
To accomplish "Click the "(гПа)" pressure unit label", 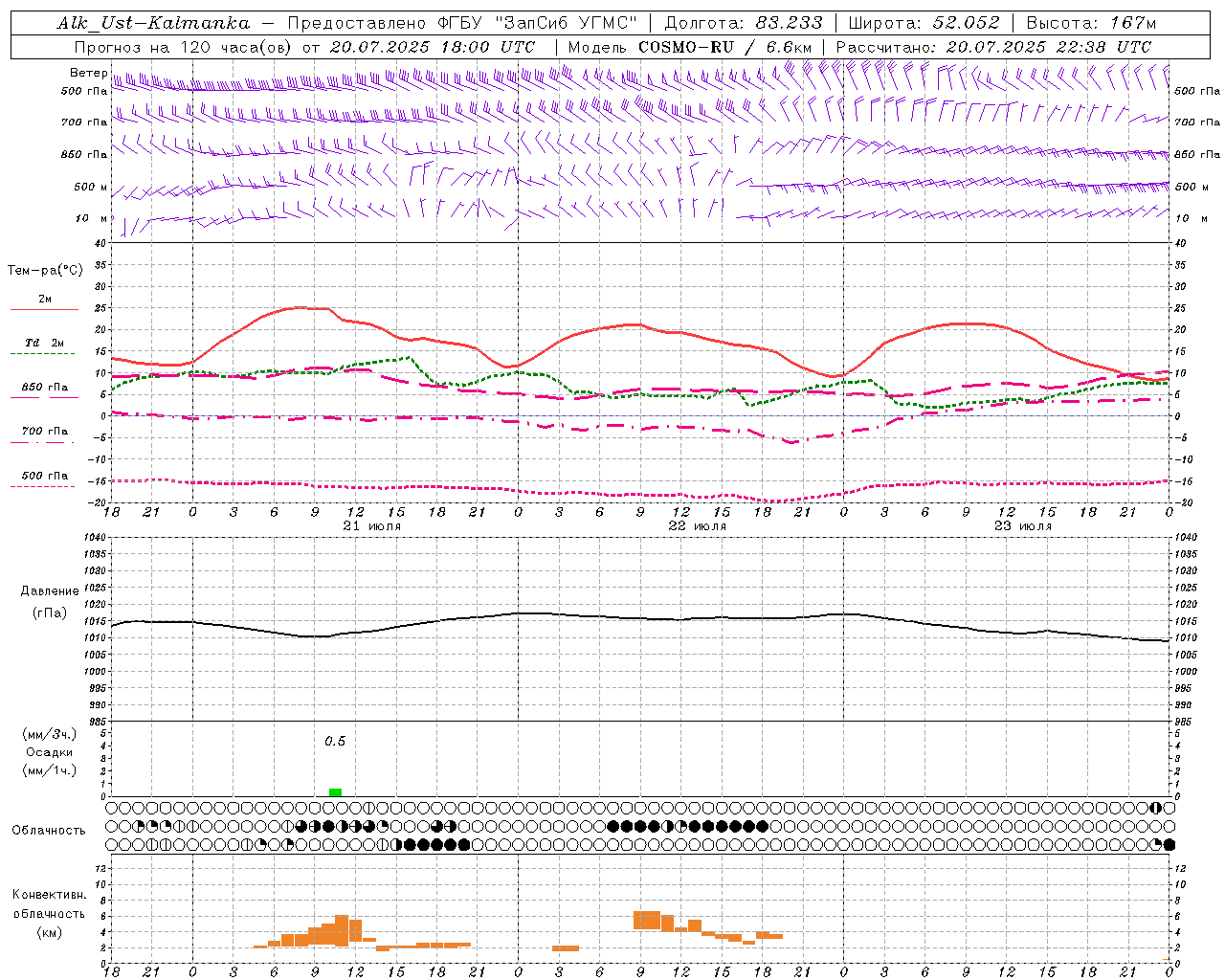I will 50,612.
